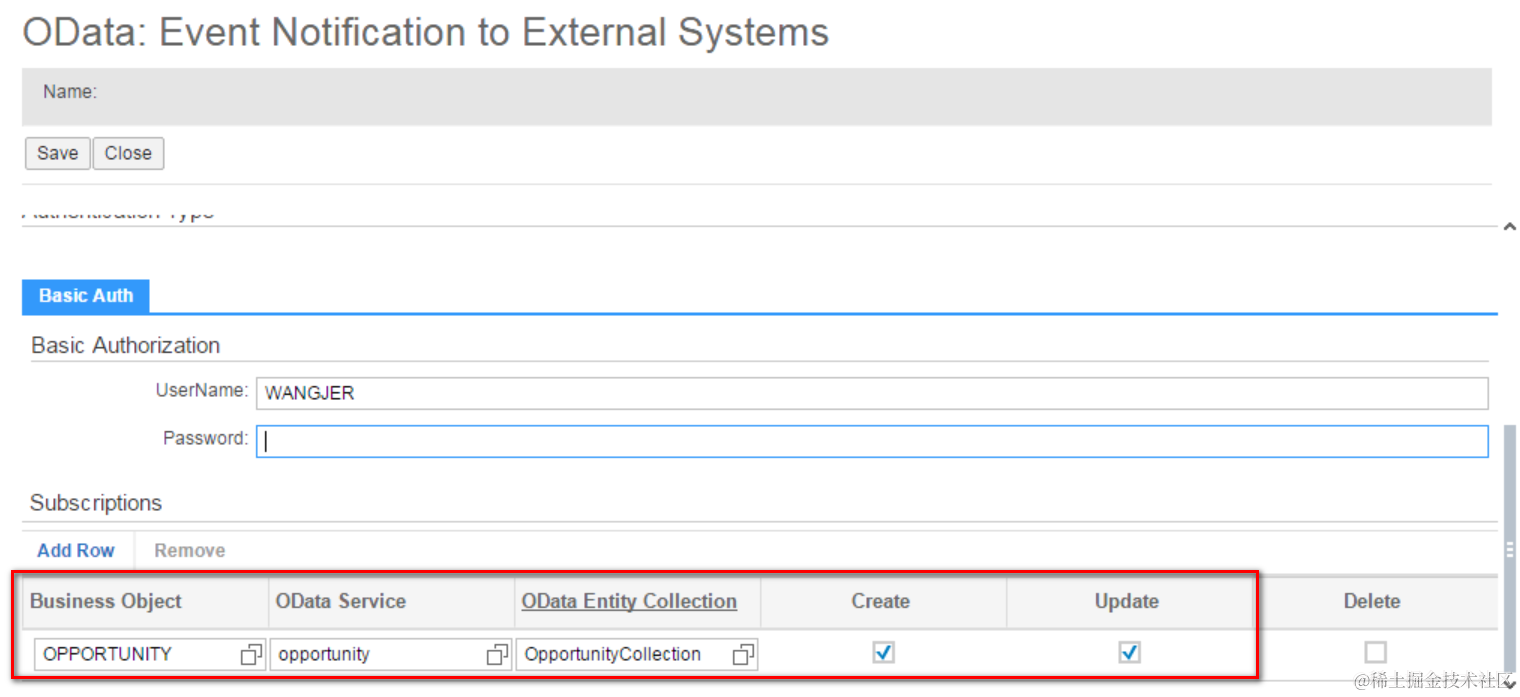Image resolution: width=1520 pixels, height=697 pixels.
Task: Click the Delete column header
Action: 1372,601
